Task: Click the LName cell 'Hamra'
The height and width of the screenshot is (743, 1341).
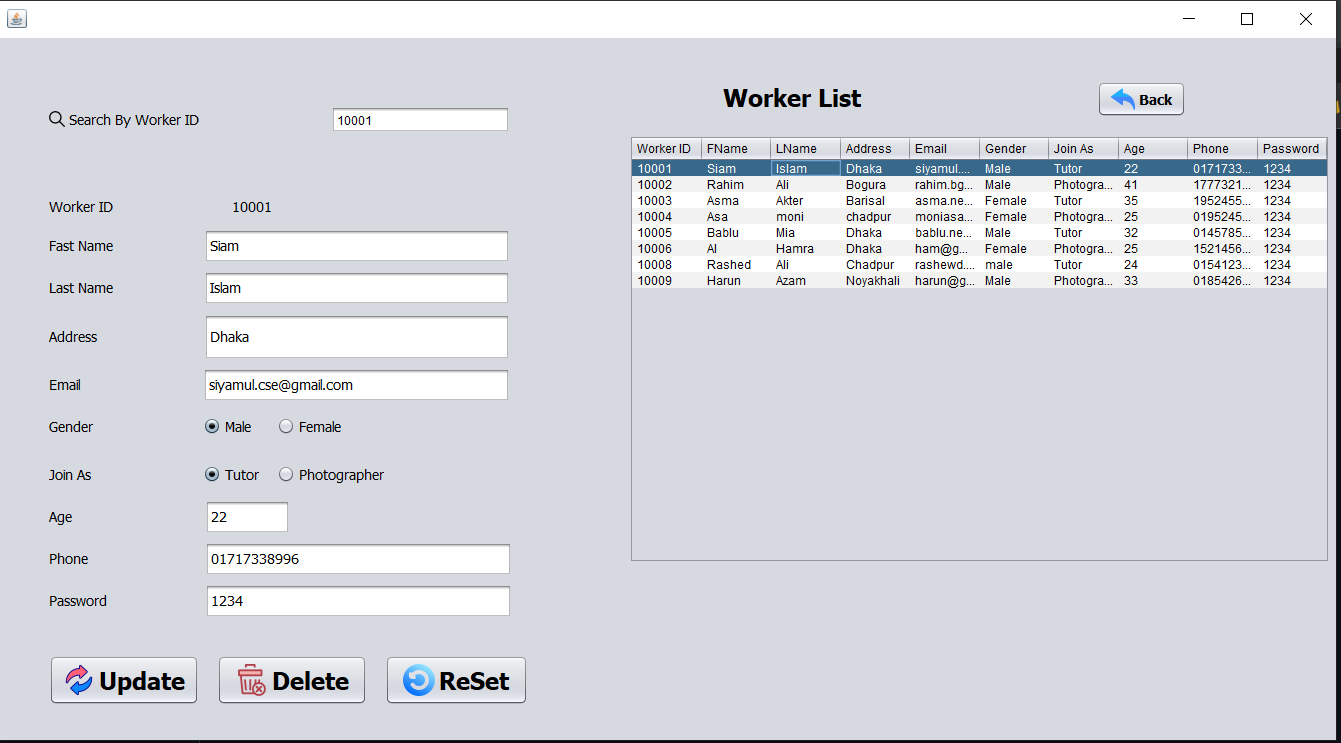Action: [x=805, y=249]
